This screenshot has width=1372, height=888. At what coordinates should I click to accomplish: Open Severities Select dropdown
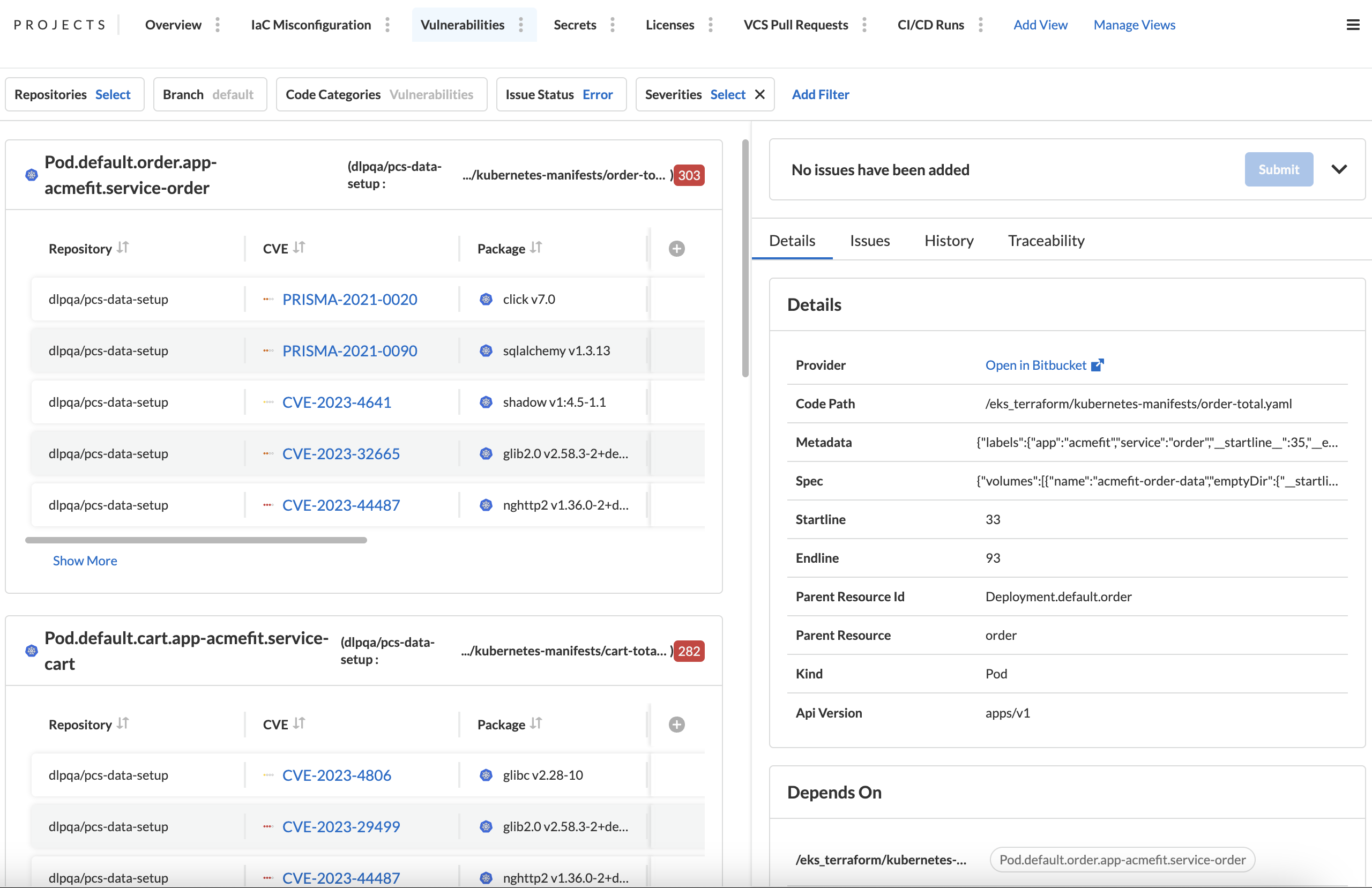click(x=727, y=94)
